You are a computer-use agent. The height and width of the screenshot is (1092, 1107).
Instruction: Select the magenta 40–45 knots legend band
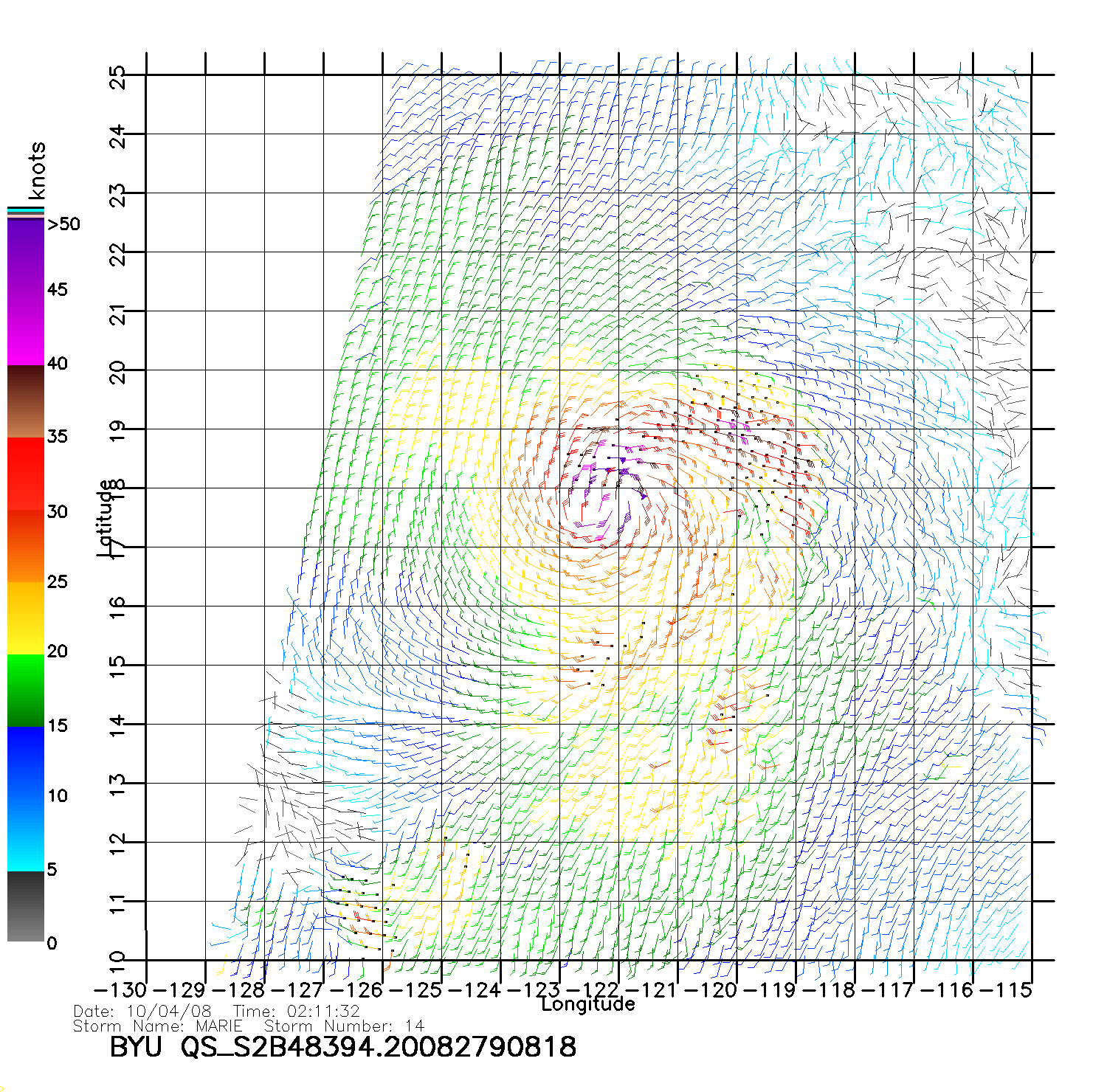(26, 328)
